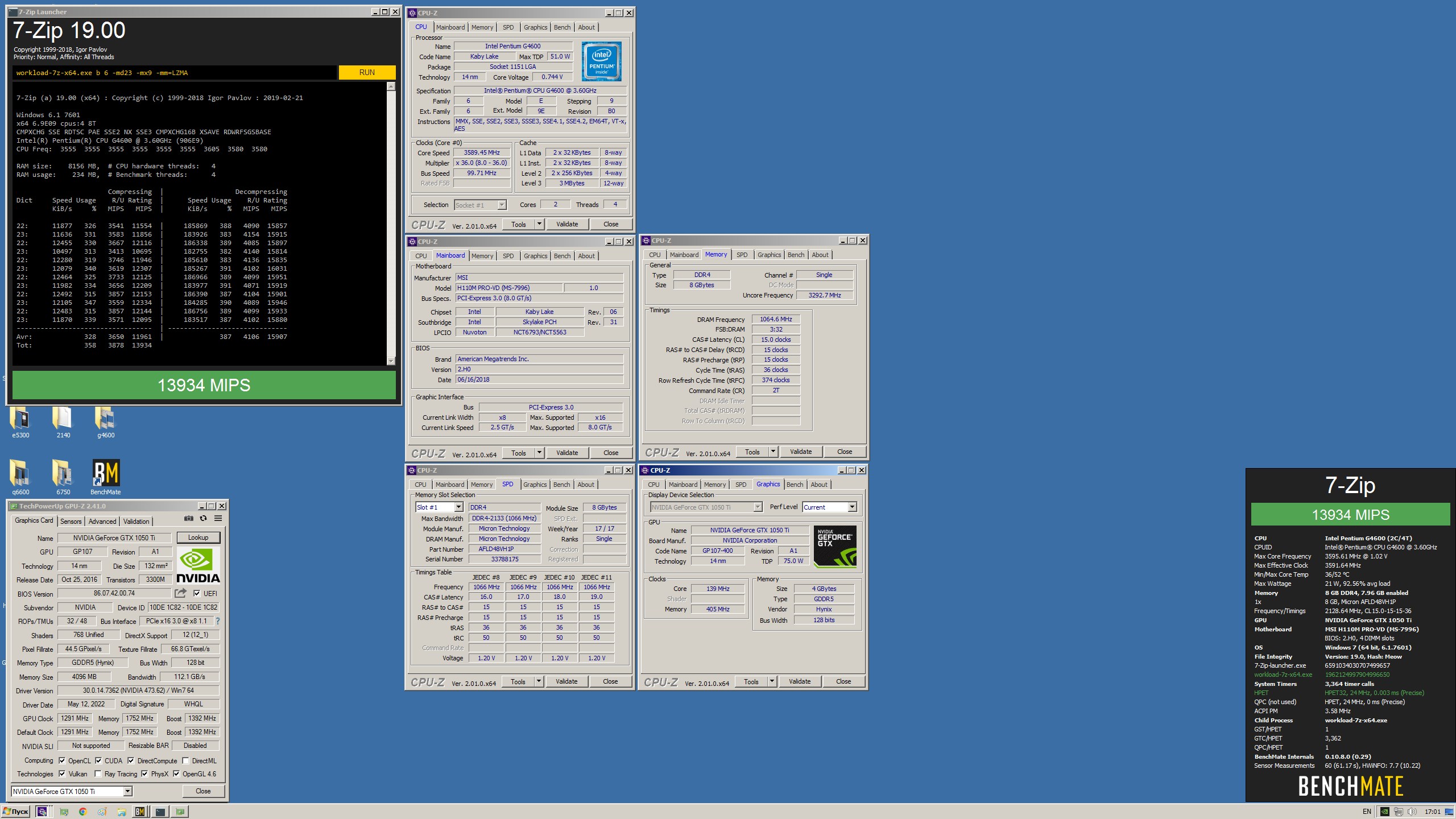The image size is (1456, 819).
Task: Click the CPU-Z taskbar icon
Action: 42,812
